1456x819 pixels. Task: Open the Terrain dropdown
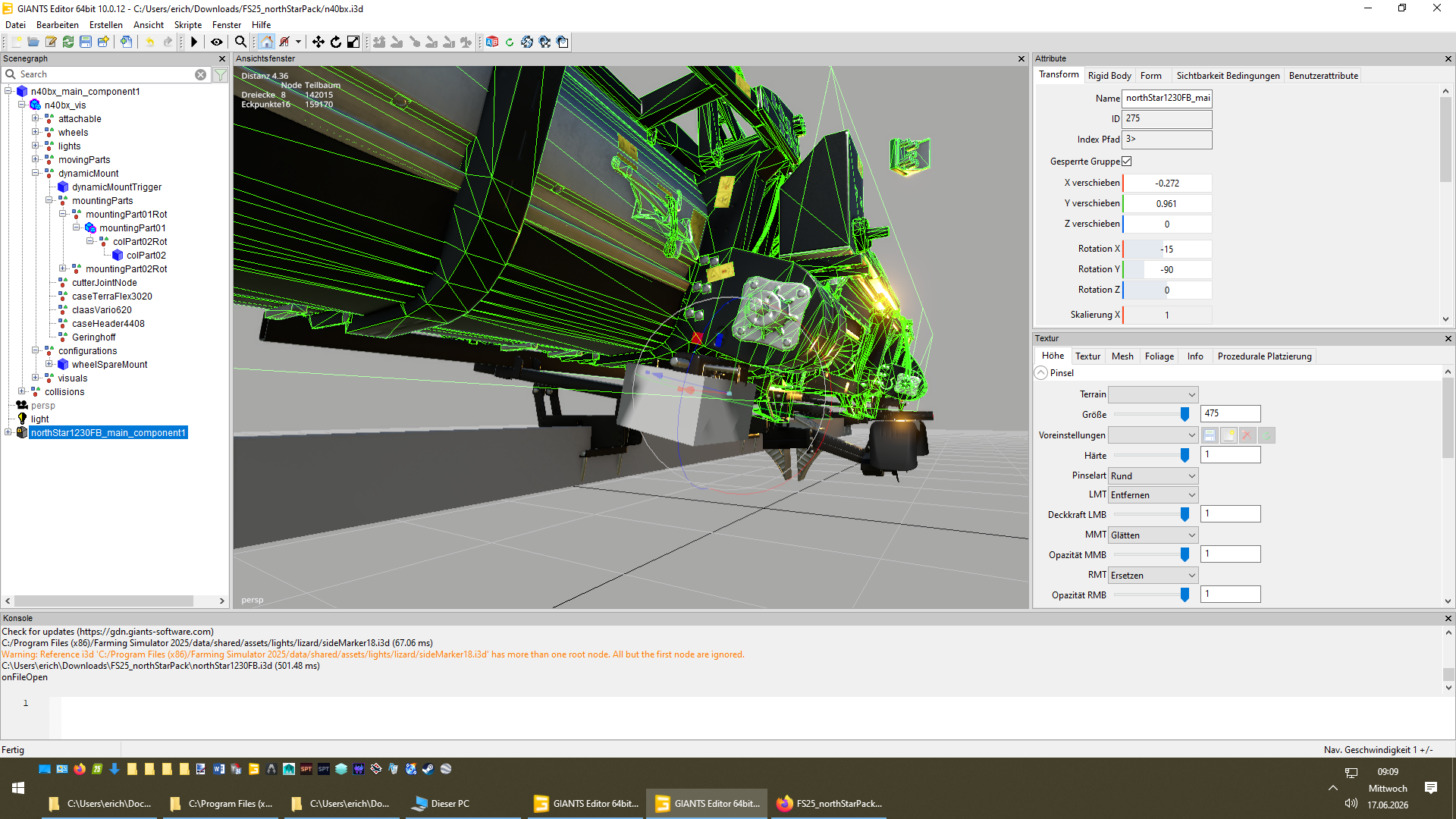[x=1153, y=394]
